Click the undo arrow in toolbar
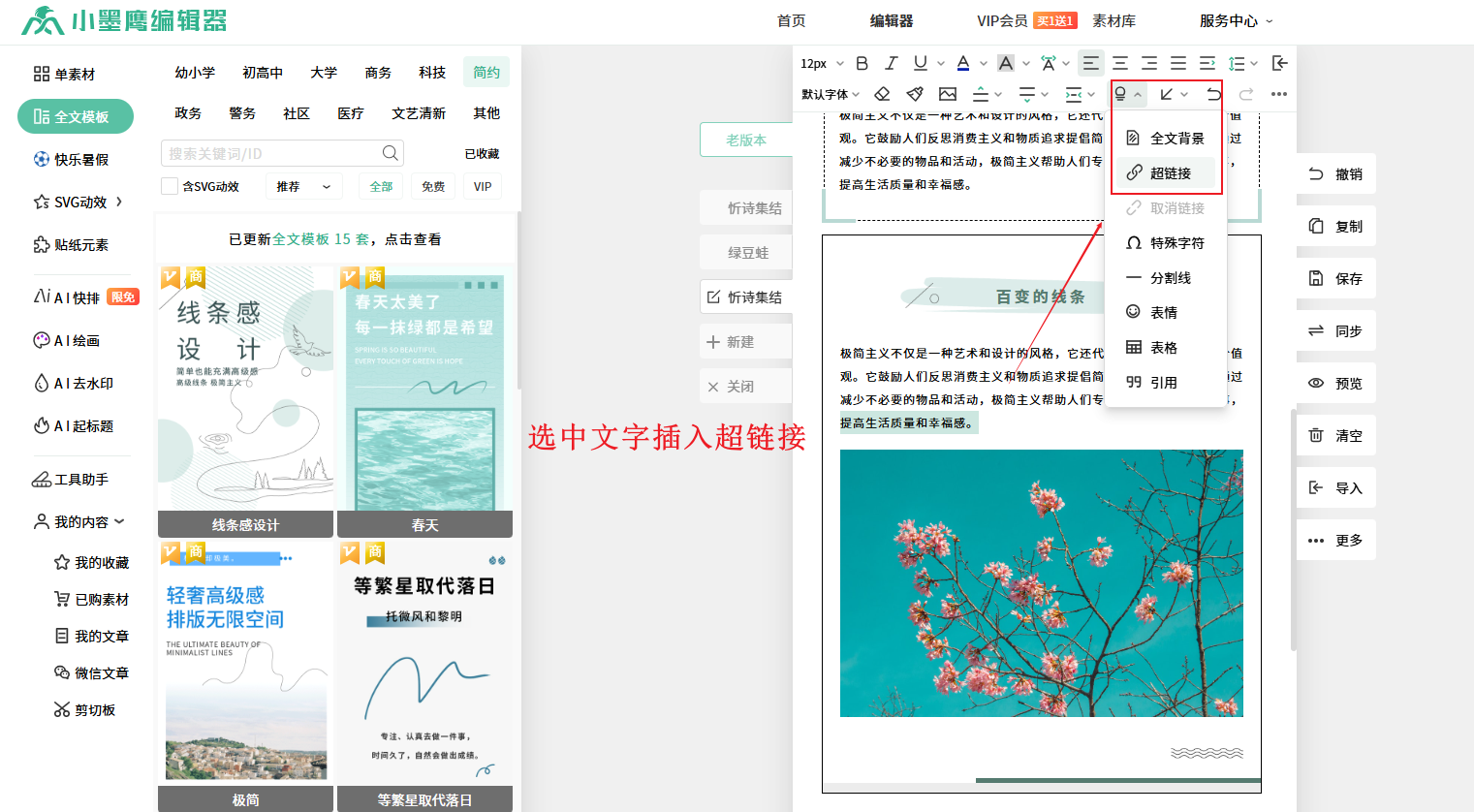The height and width of the screenshot is (812, 1474). (x=1213, y=94)
